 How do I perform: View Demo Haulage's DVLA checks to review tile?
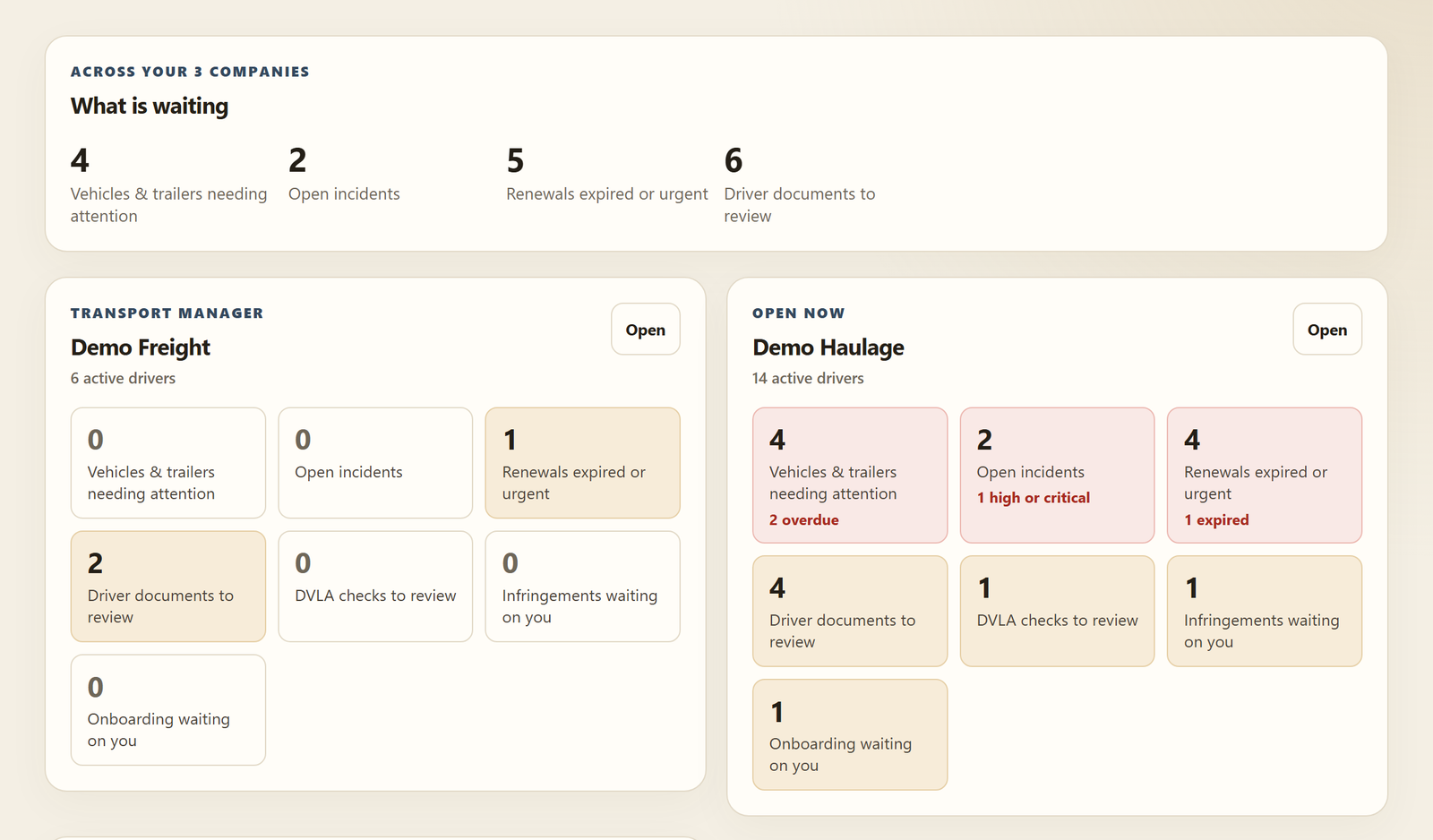1057,612
